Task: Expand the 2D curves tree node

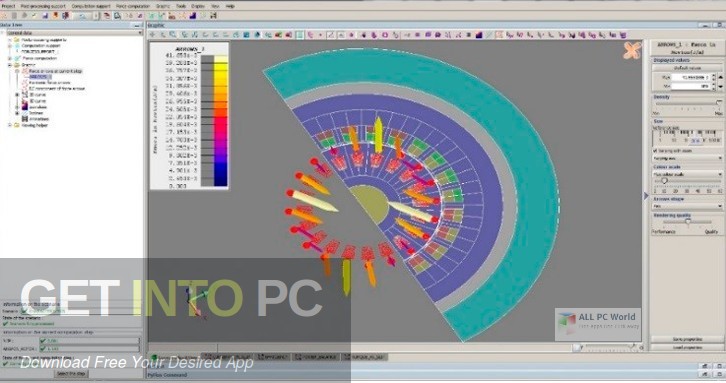Action: (x=17, y=95)
